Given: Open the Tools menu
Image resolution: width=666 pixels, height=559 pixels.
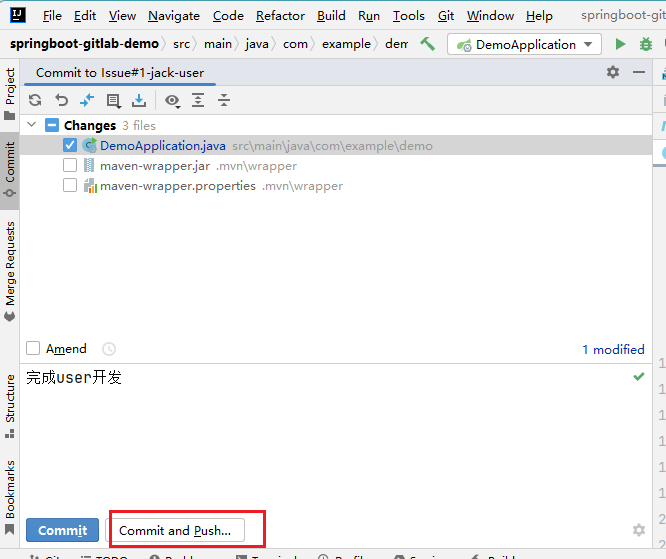Looking at the screenshot, I should pyautogui.click(x=409, y=16).
